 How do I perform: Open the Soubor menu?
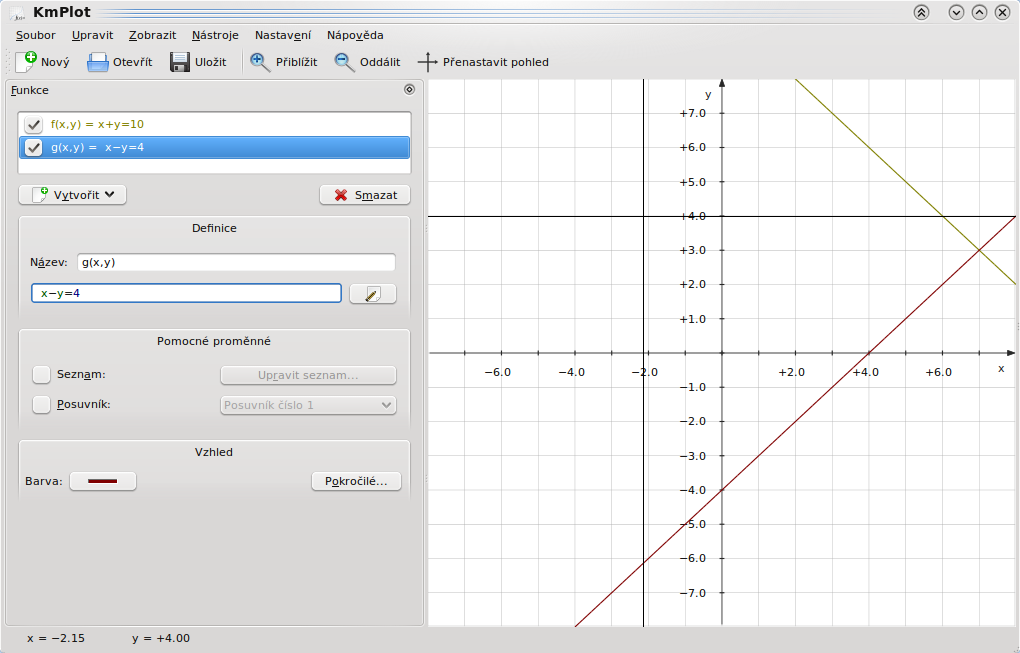(36, 35)
